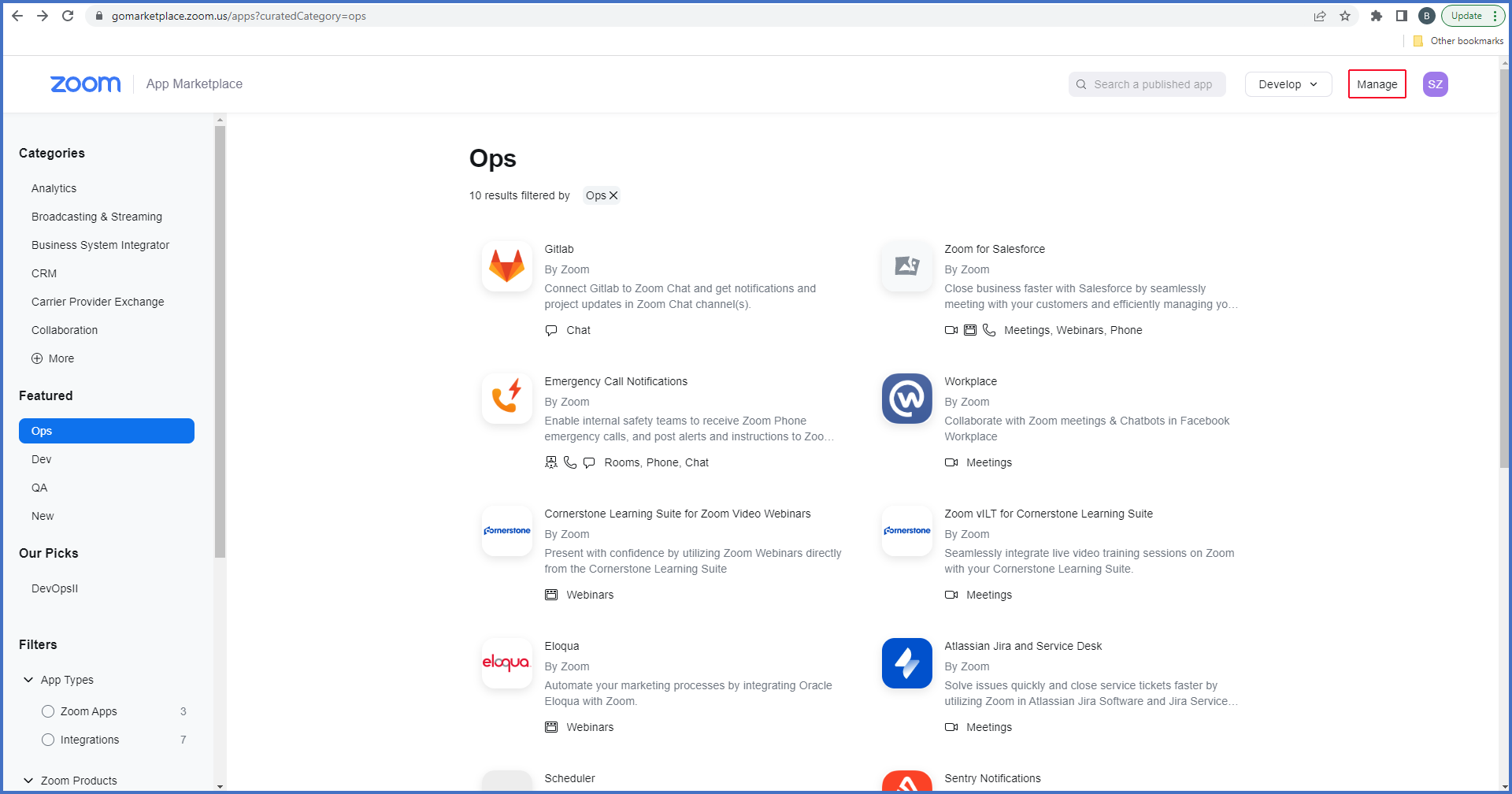Image resolution: width=1512 pixels, height=794 pixels.
Task: Open the DevOpsII pick
Action: pyautogui.click(x=55, y=588)
